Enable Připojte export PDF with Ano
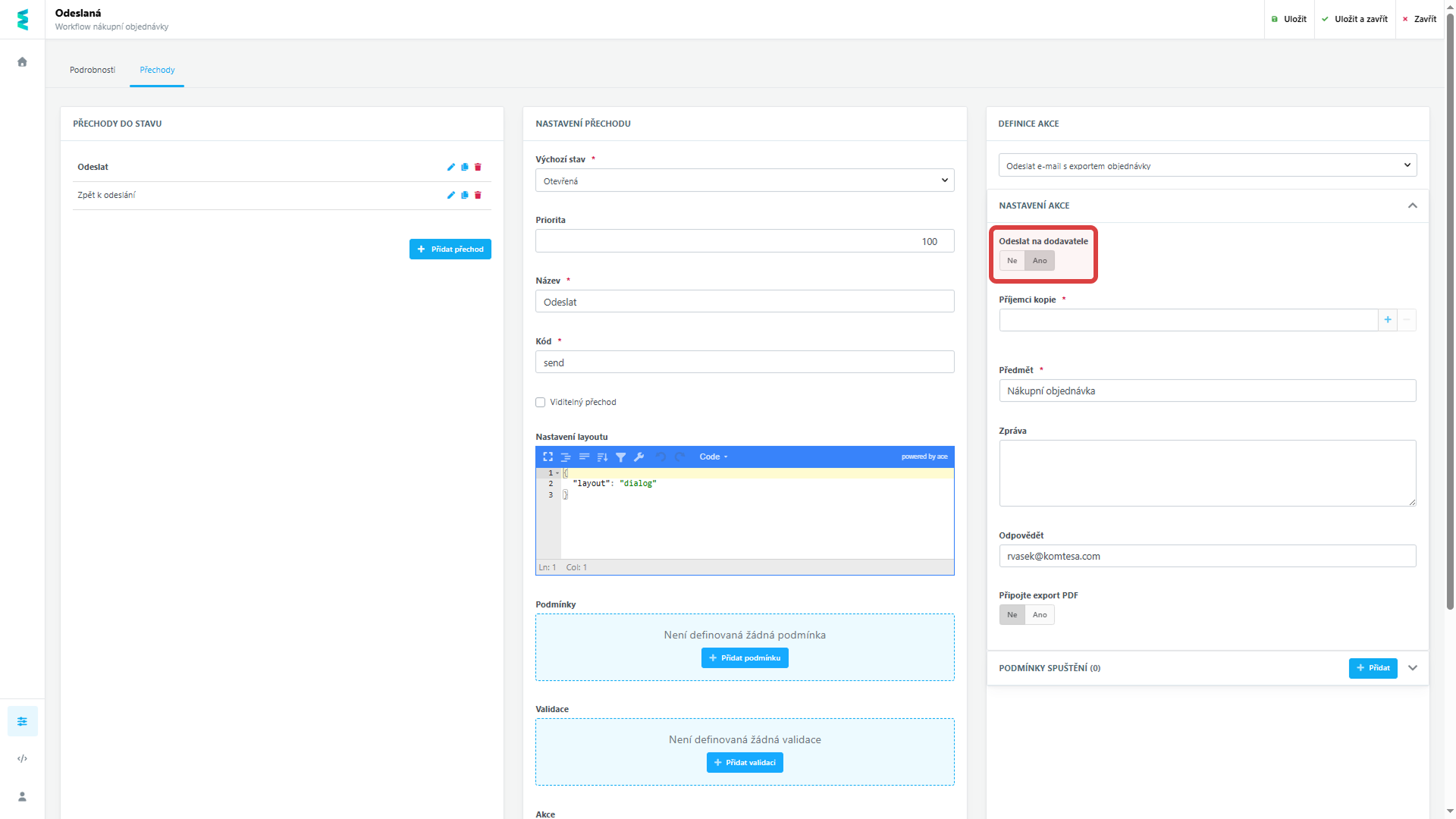Screen dimensions: 1456x819 tap(1039, 614)
